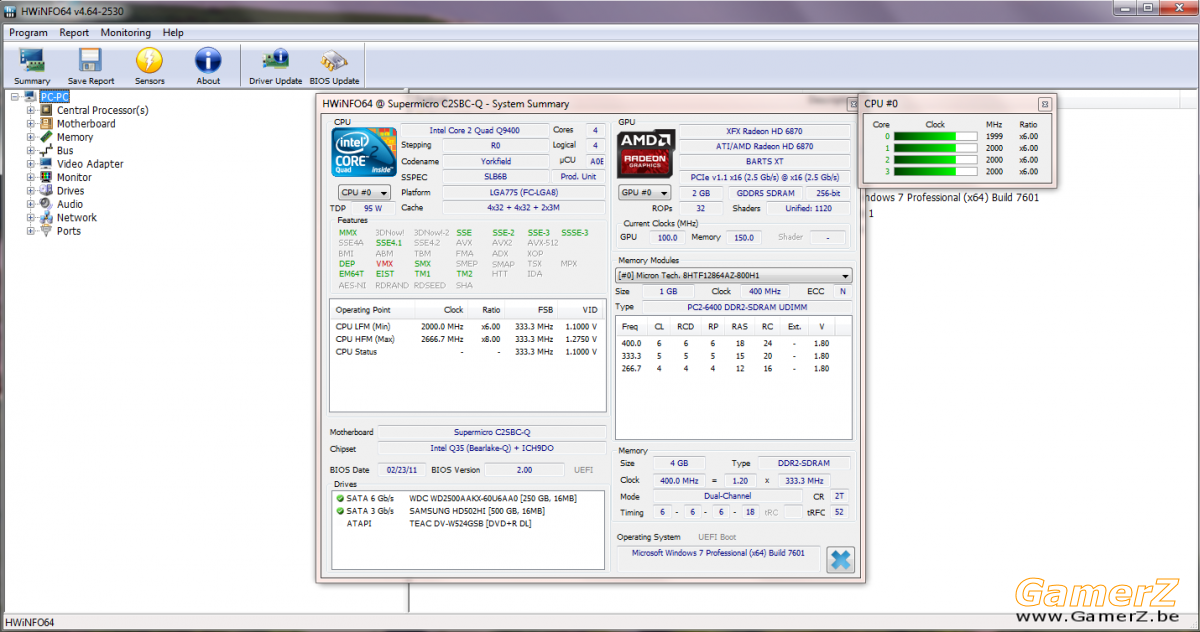The image size is (1200, 632).
Task: Select the Drives tree node
Action: coord(70,191)
